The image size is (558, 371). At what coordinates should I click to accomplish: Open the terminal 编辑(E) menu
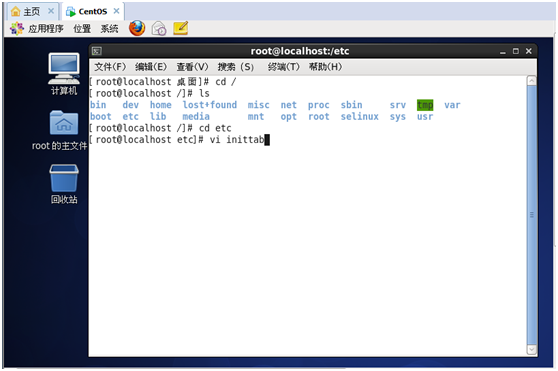[151, 67]
